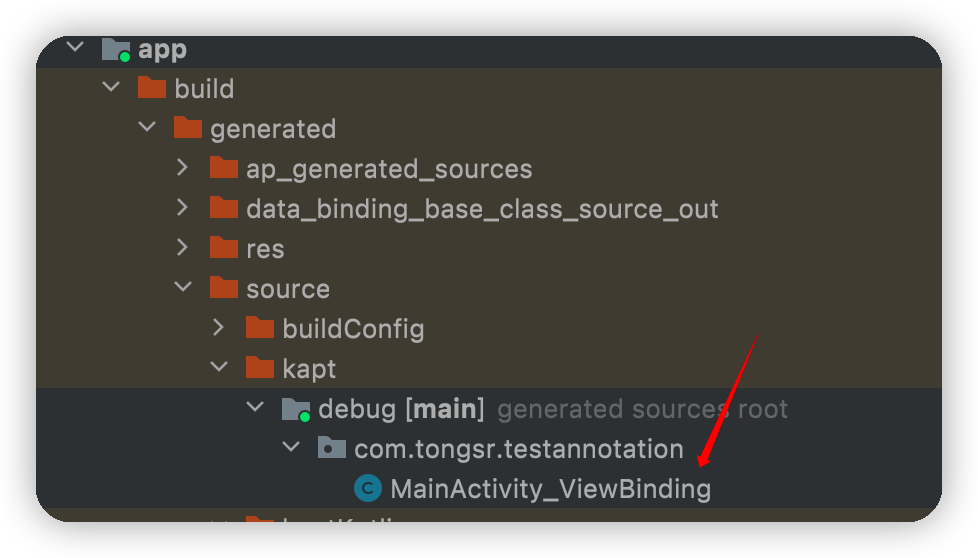Viewport: 978px width, 558px height.
Task: Expand the buildConfig folder chevron
Action: 218,328
